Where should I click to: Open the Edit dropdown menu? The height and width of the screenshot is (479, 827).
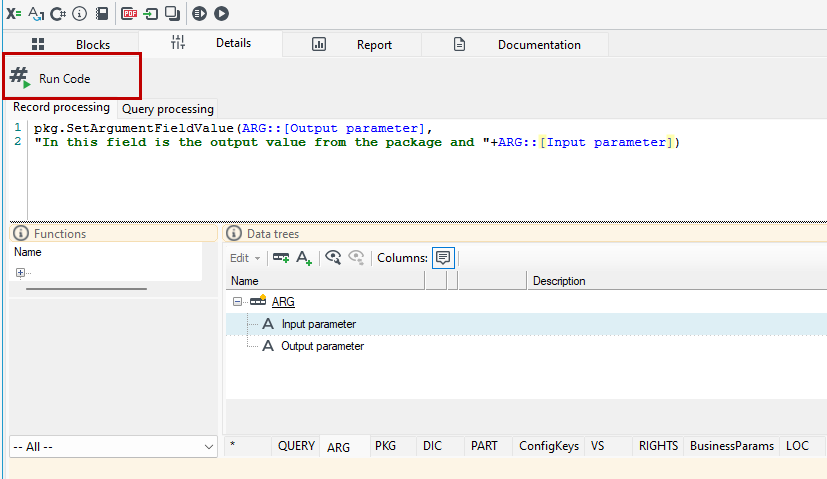point(245,258)
